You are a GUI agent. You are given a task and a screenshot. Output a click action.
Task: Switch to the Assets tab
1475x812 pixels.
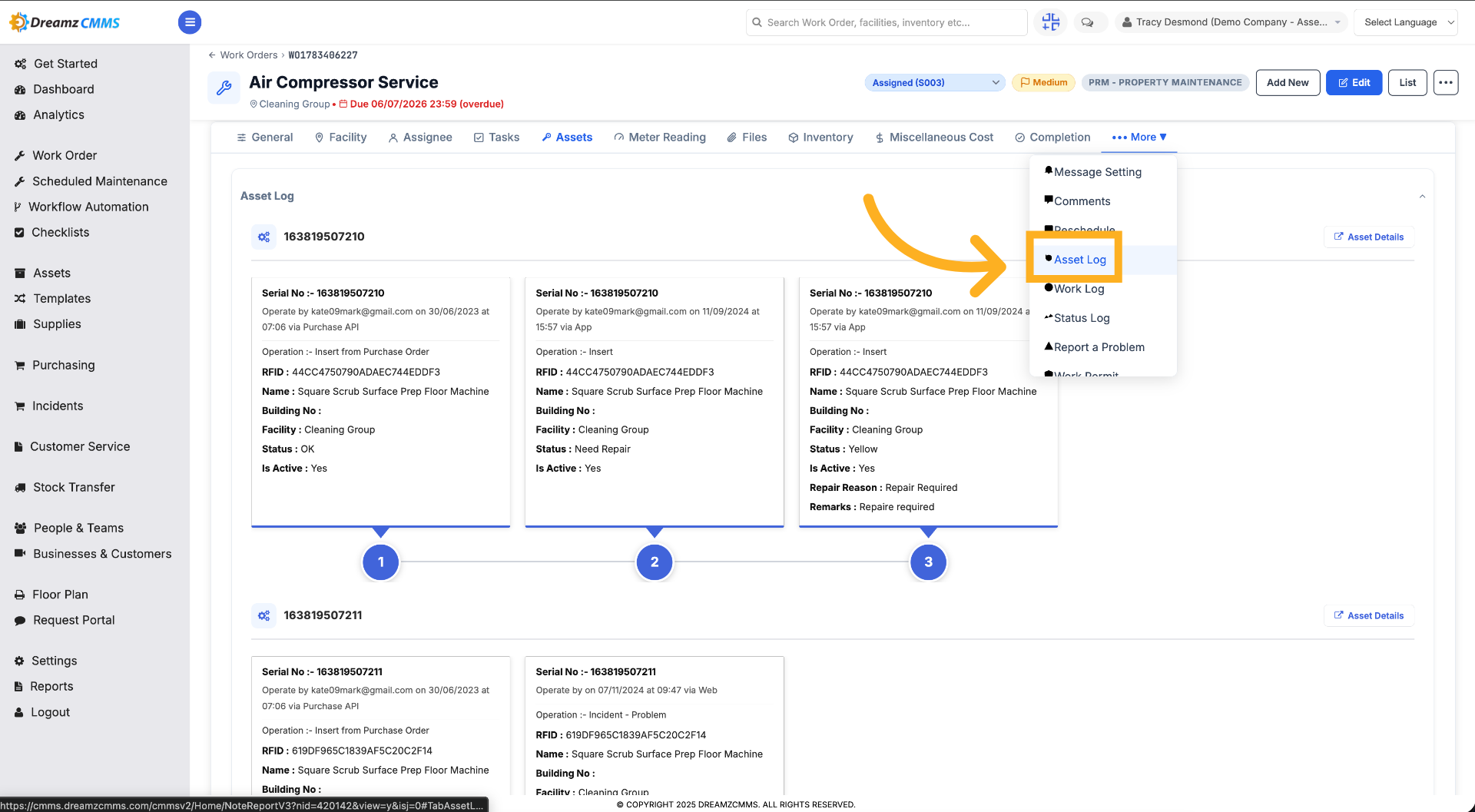pyautogui.click(x=567, y=137)
